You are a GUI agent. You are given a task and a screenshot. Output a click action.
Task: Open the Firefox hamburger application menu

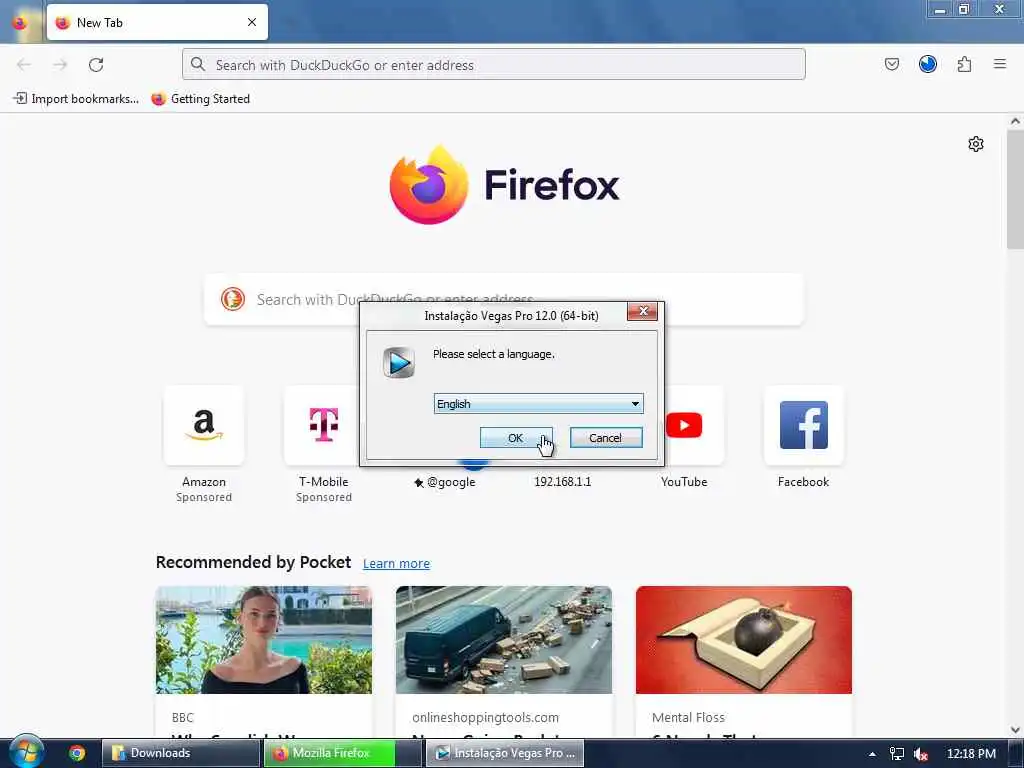[1000, 64]
